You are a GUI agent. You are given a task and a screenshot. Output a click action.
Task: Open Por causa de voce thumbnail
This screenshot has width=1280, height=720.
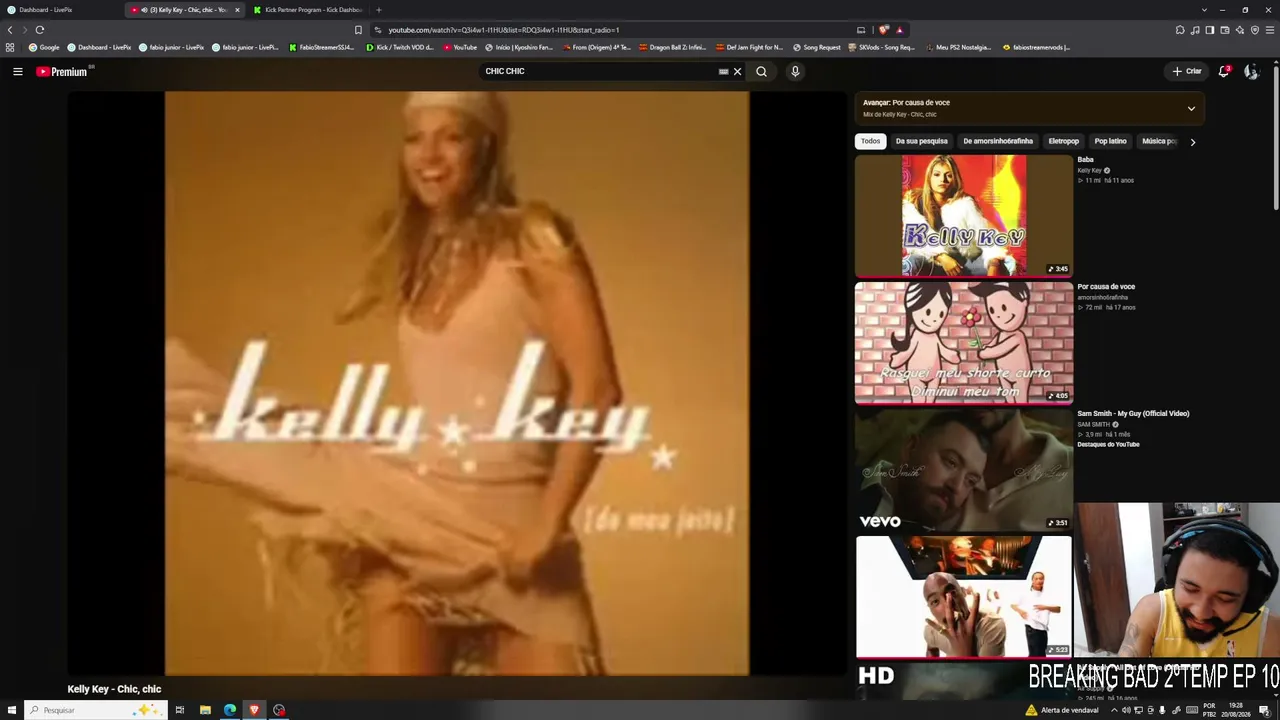[964, 342]
